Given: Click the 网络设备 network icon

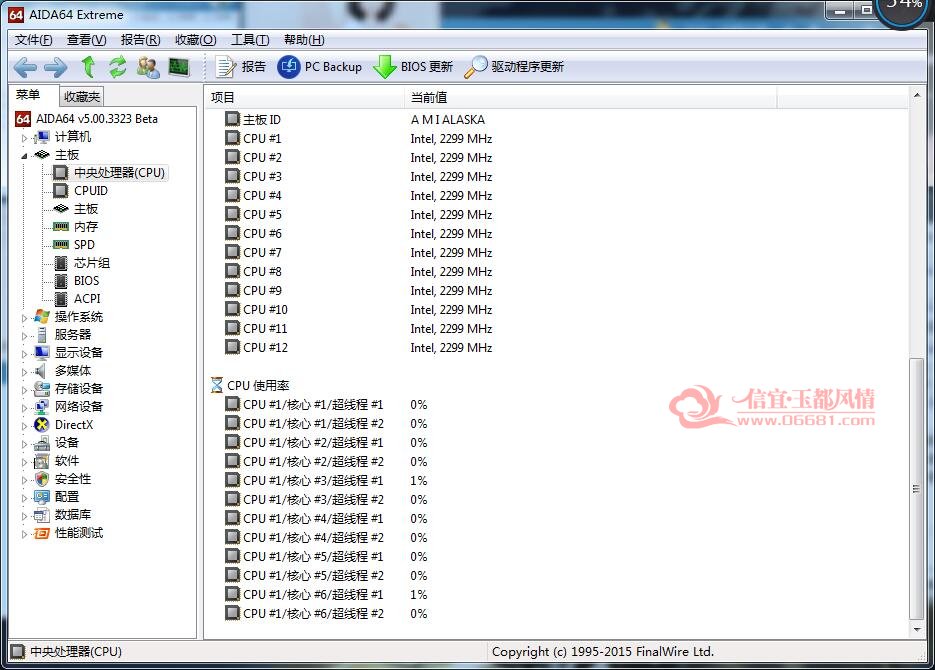Looking at the screenshot, I should point(42,407).
